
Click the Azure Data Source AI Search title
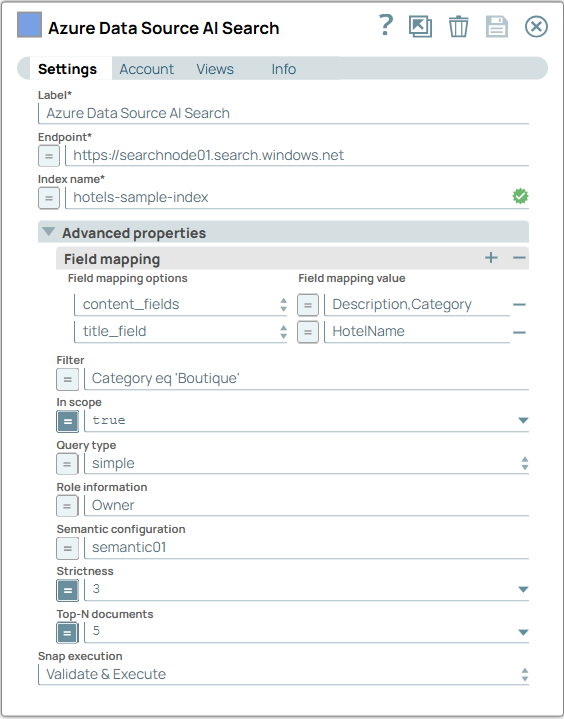coord(164,28)
